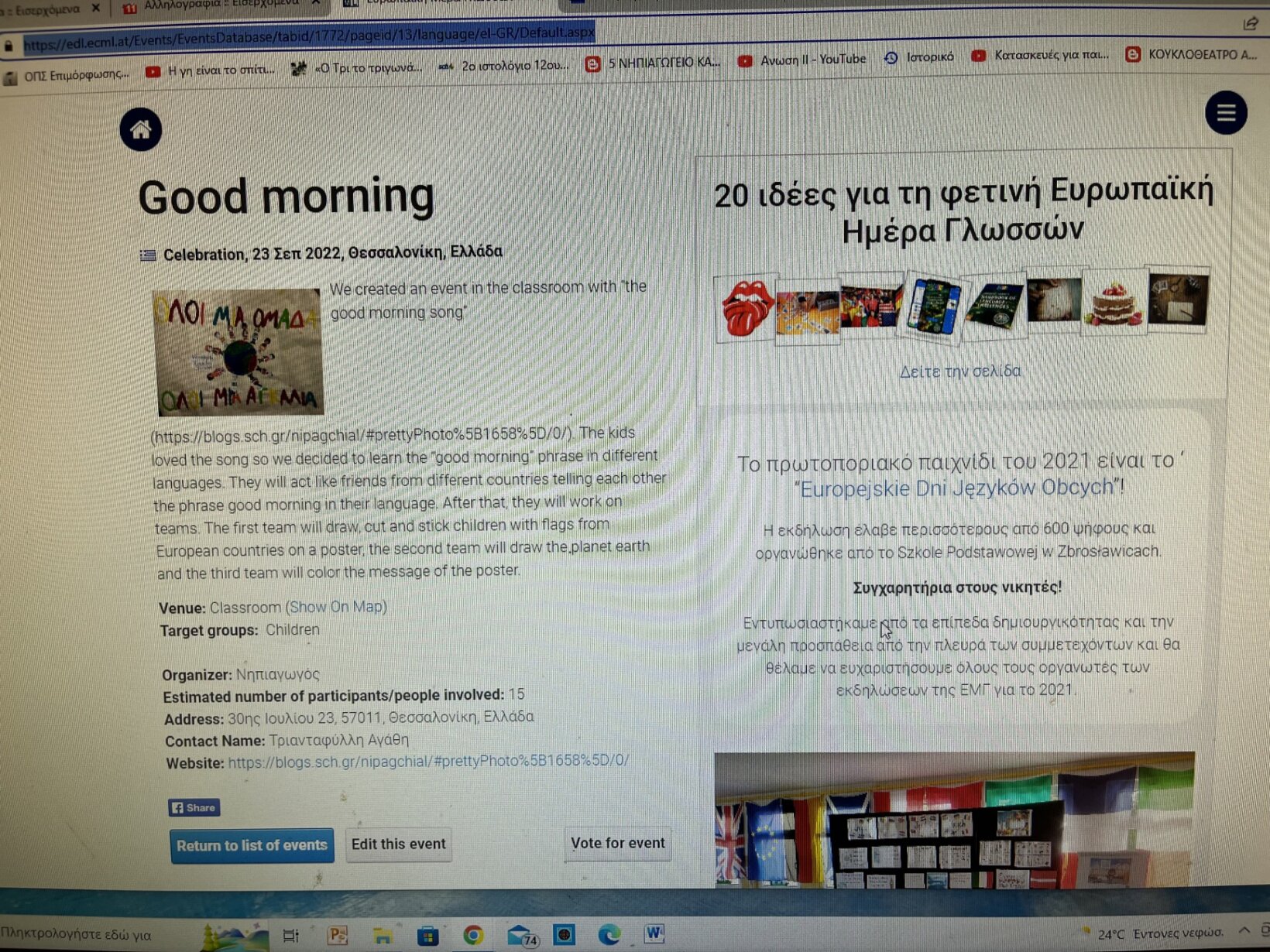Click Return to list of events button

pyautogui.click(x=252, y=845)
